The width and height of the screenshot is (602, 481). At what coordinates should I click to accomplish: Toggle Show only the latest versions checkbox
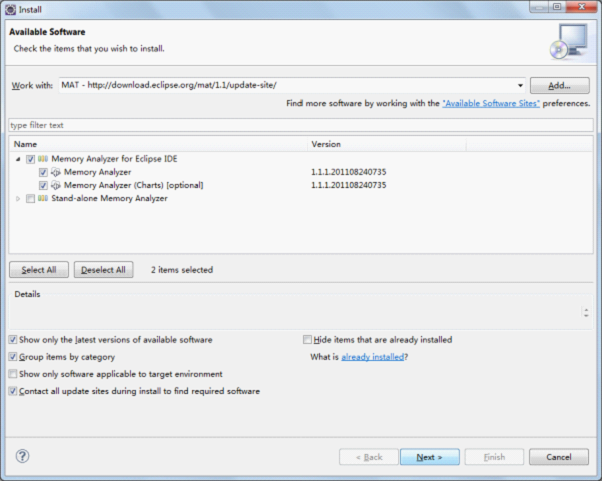13,340
